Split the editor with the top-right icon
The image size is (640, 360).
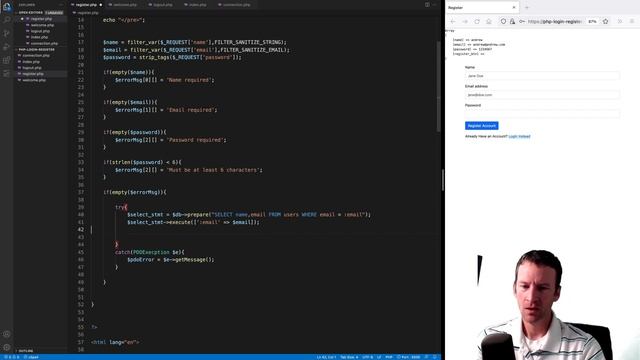point(427,5)
